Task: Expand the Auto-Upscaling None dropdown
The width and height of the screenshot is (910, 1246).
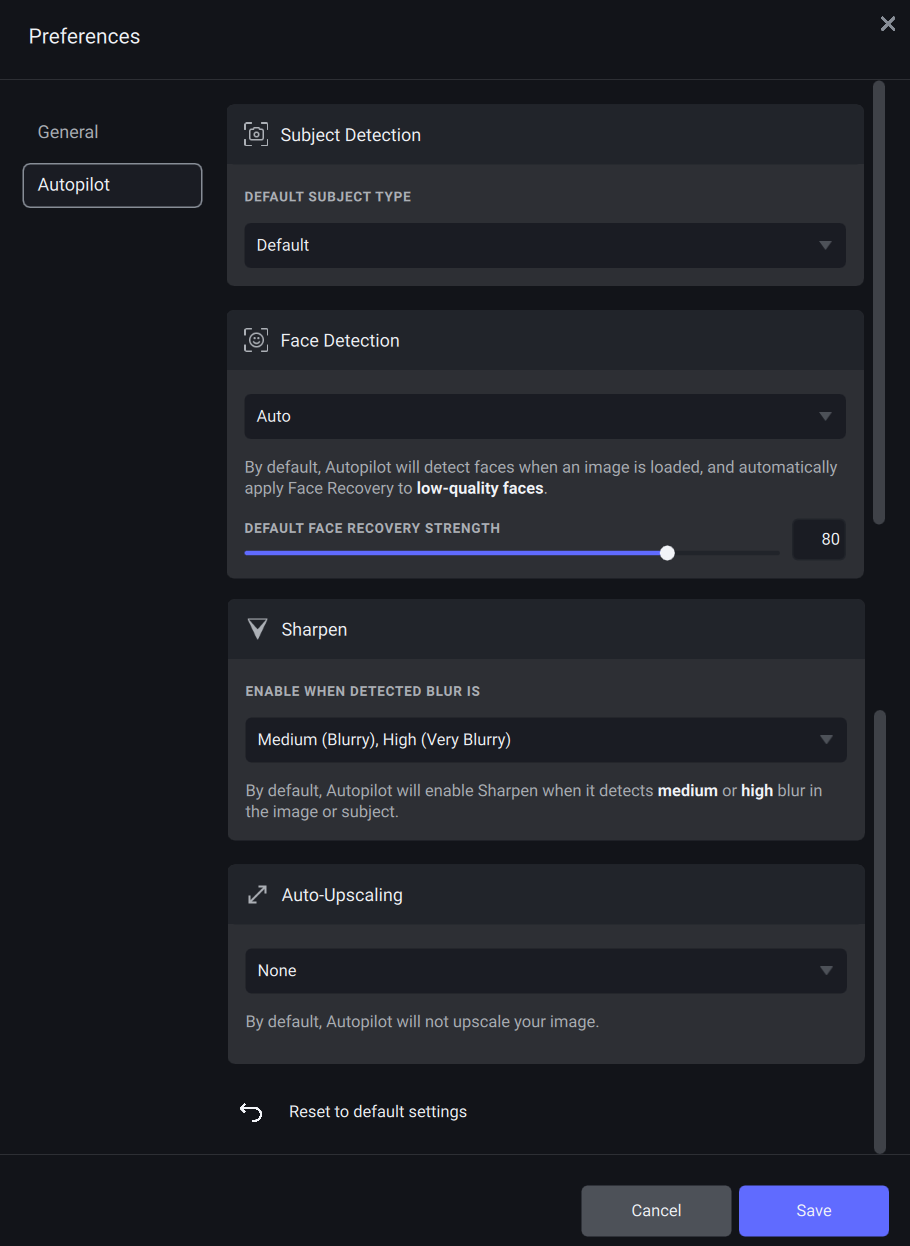Action: (x=546, y=971)
